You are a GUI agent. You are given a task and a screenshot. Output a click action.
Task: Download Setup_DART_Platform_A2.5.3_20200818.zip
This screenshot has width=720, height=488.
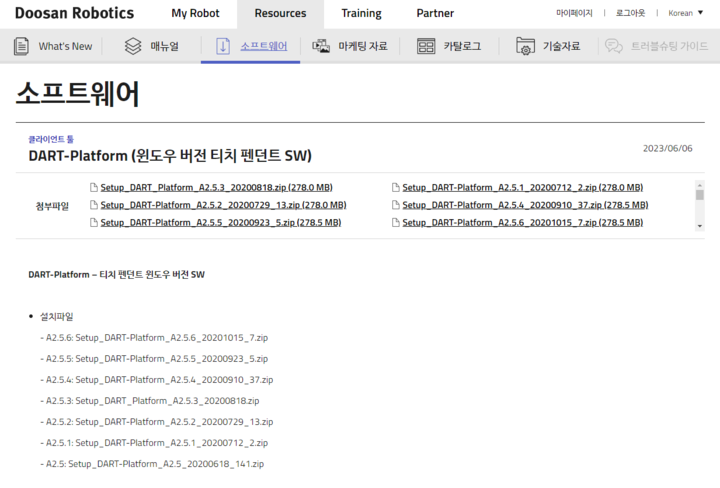[216, 187]
